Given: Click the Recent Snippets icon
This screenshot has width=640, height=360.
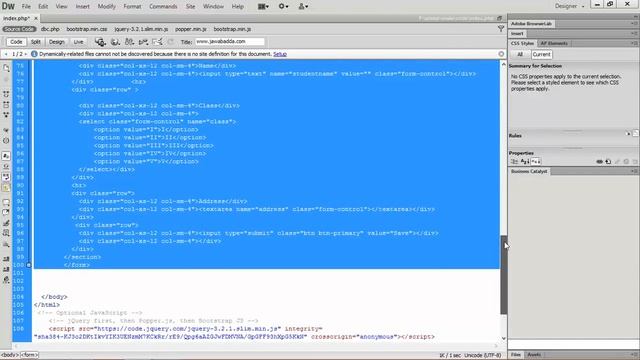Looking at the screenshot, I should 6,233.
